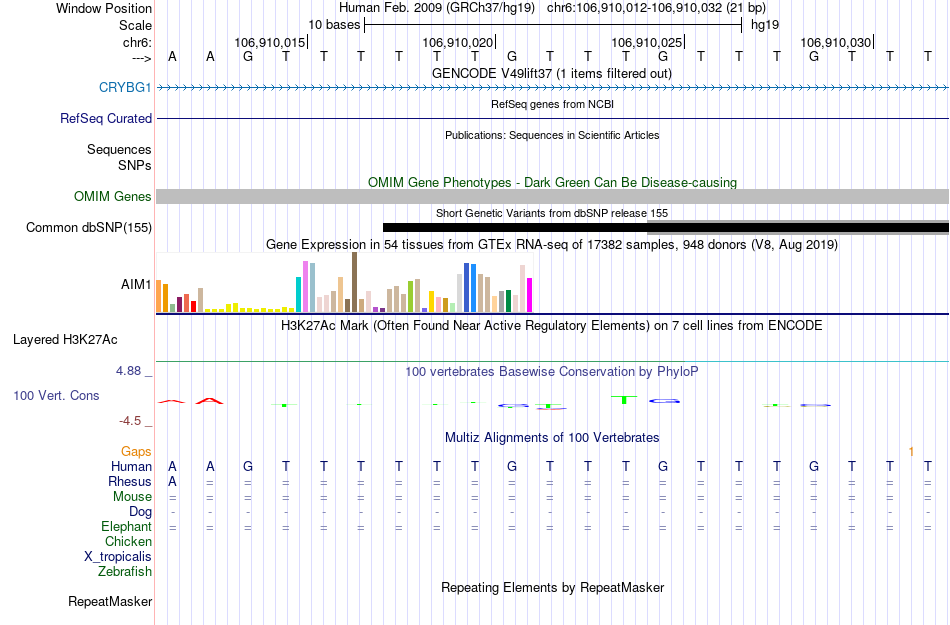Click OMIM Gene Phenotypes track title
Viewport: 950px width, 625px height.
coord(552,182)
